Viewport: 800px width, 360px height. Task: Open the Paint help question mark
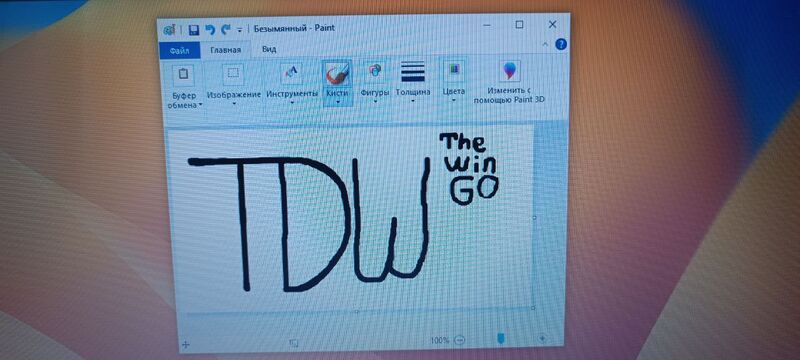[x=561, y=44]
